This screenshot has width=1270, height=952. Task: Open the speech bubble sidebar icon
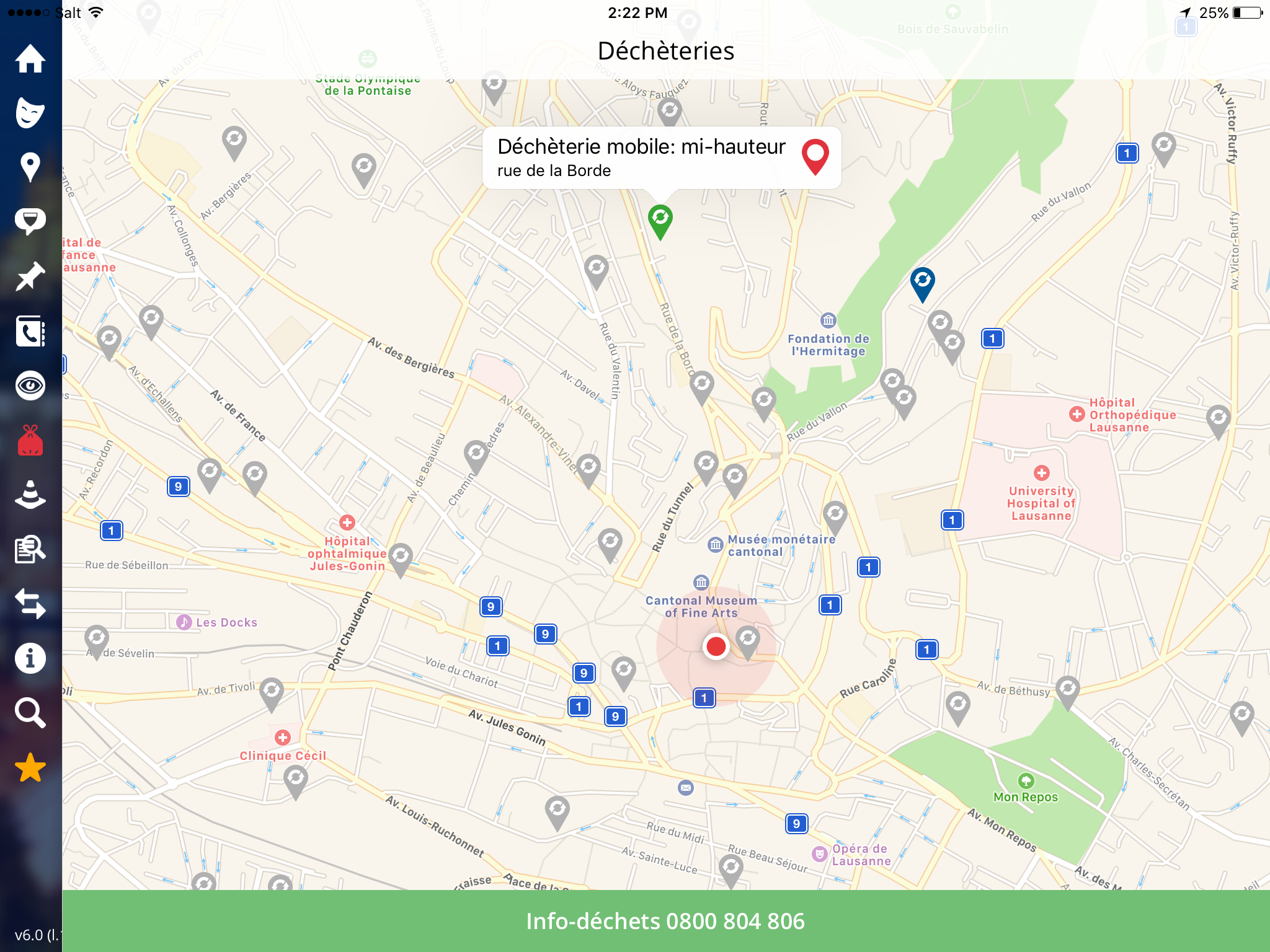[30, 221]
